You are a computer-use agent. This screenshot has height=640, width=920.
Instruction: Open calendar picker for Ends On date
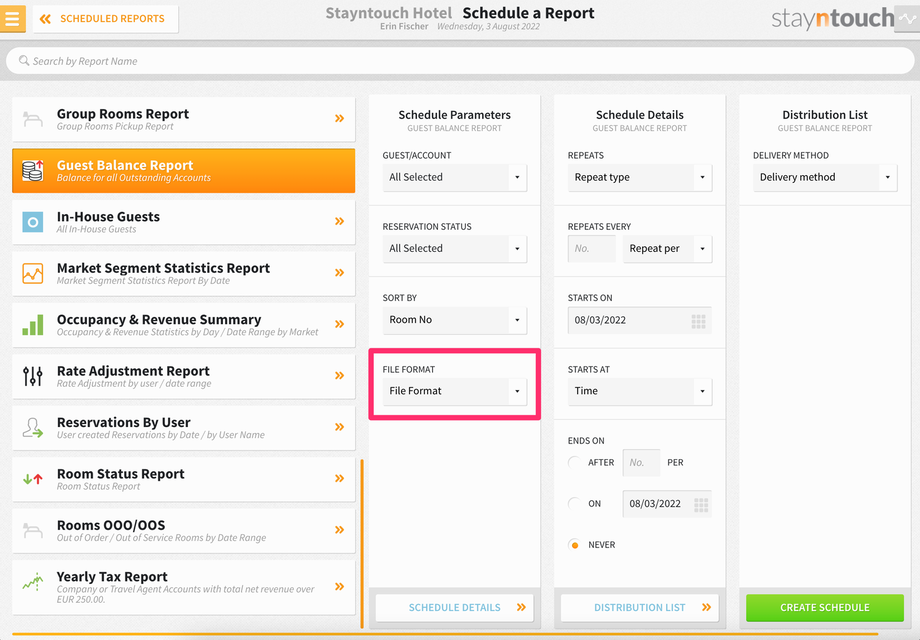(701, 504)
